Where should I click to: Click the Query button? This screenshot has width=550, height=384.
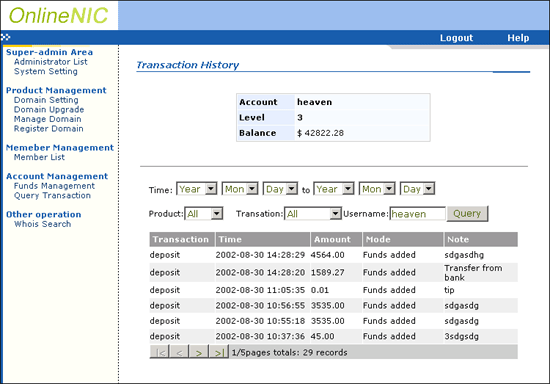click(x=467, y=214)
